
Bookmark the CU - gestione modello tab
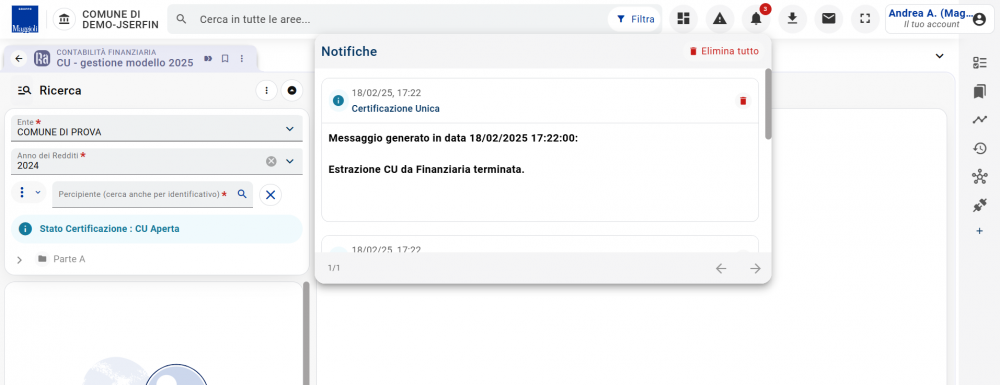click(225, 58)
